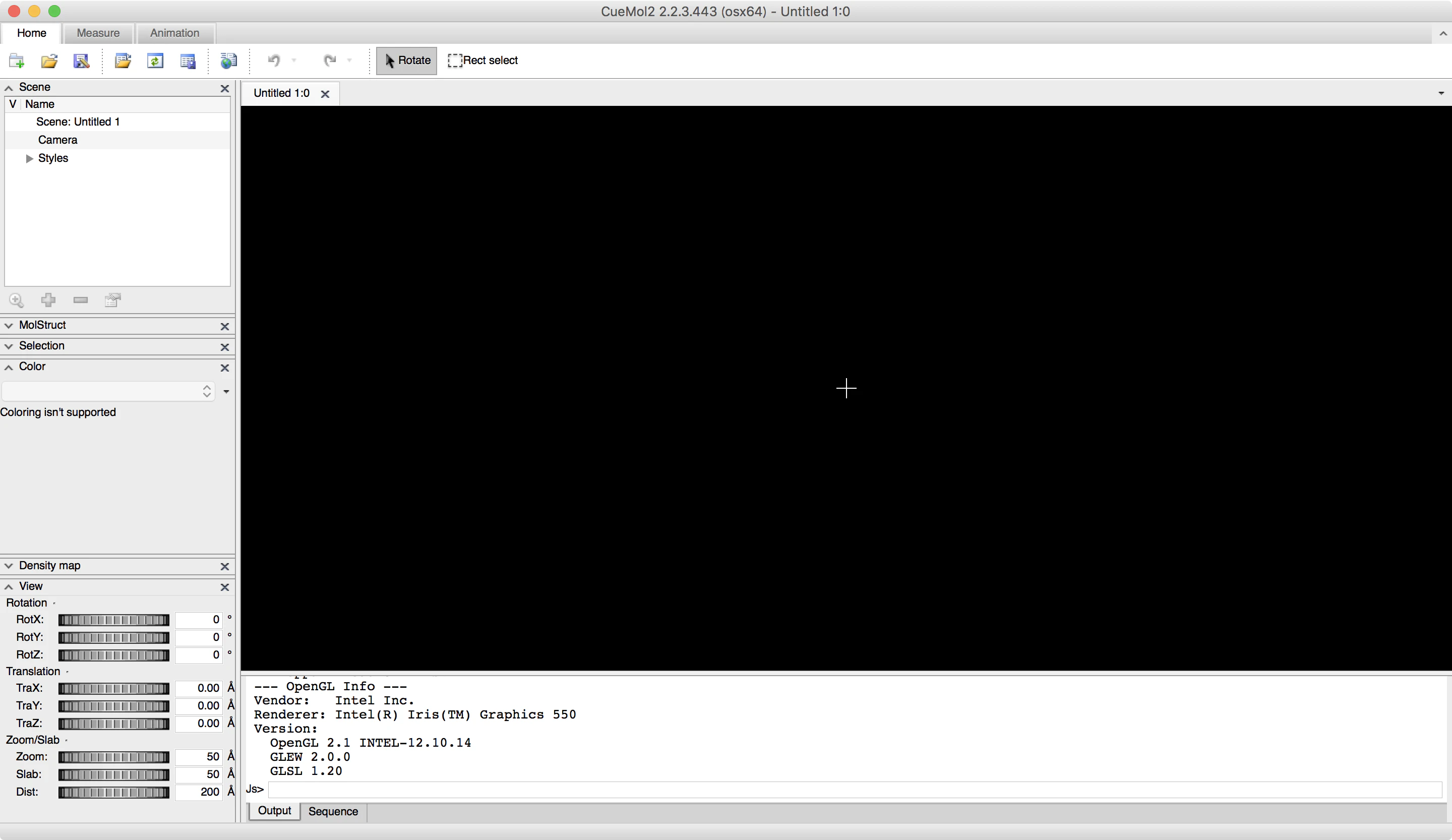This screenshot has width=1452, height=840.
Task: Switch to the Measure tab
Action: click(x=98, y=33)
